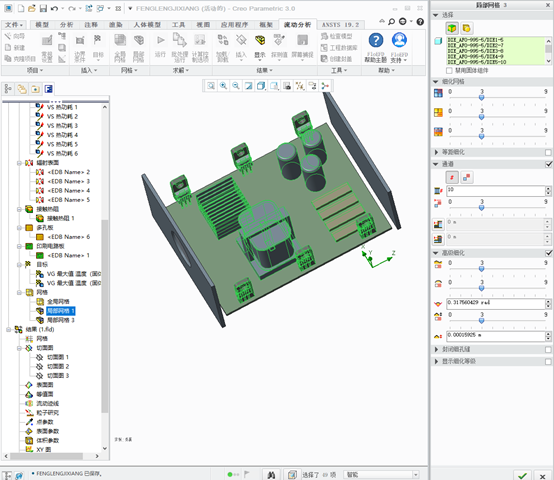Select the face selection icon in panel

(x=466, y=28)
